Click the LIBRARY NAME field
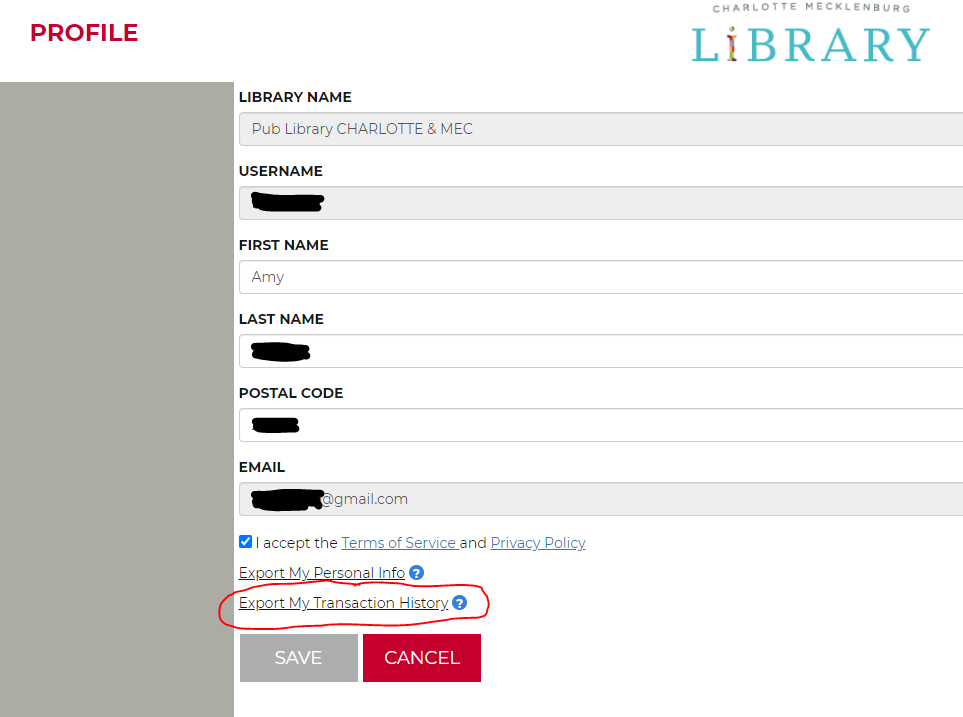 pyautogui.click(x=600, y=129)
